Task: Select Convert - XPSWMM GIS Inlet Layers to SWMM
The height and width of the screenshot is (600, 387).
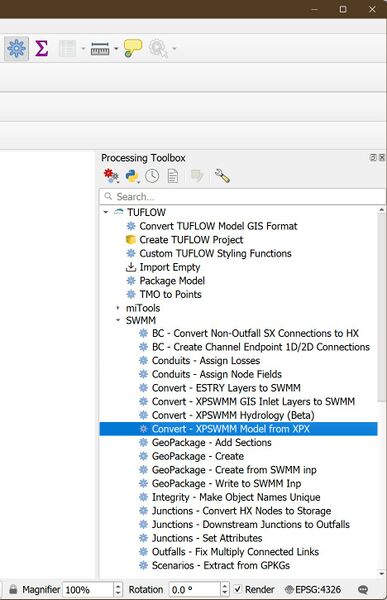Action: click(x=253, y=401)
